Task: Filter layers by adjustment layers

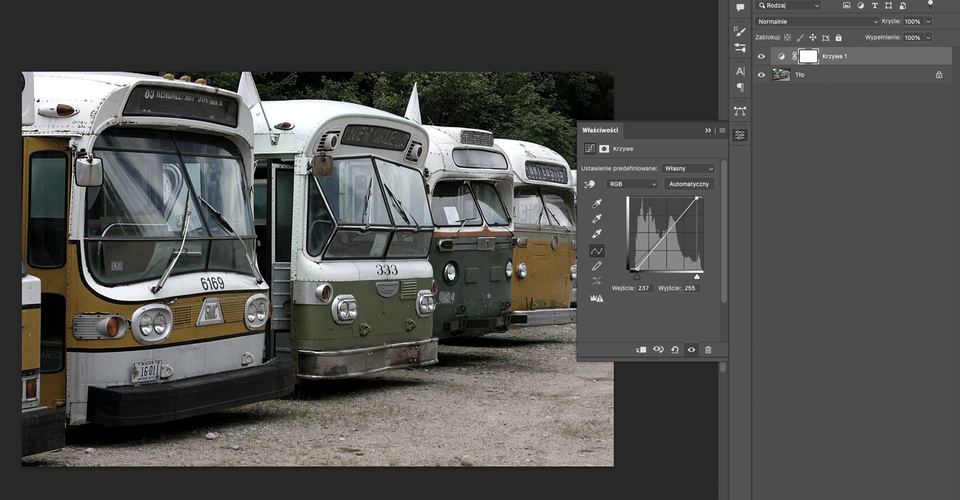Action: 860,6
